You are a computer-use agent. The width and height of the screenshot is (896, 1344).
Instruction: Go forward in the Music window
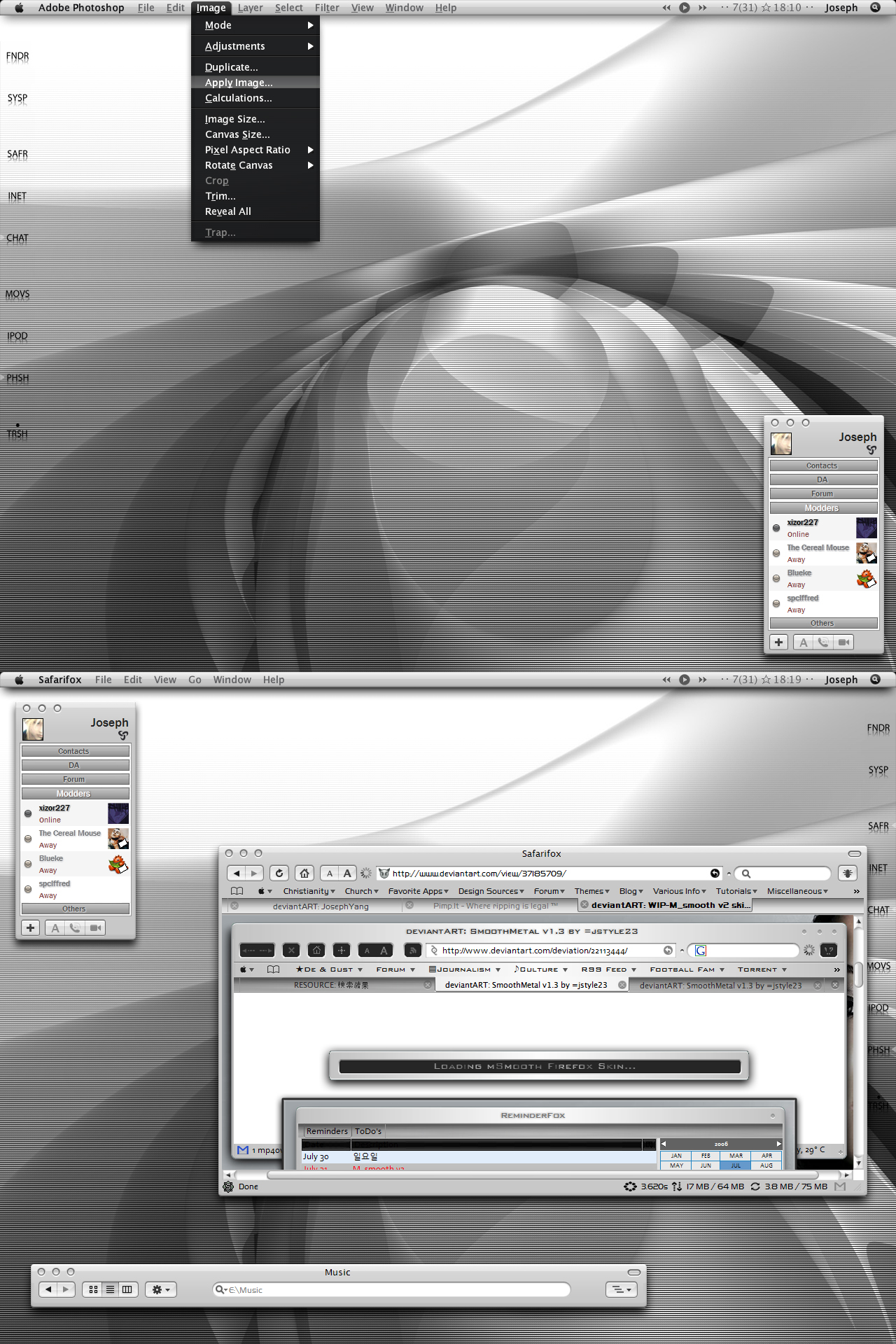[x=66, y=1289]
